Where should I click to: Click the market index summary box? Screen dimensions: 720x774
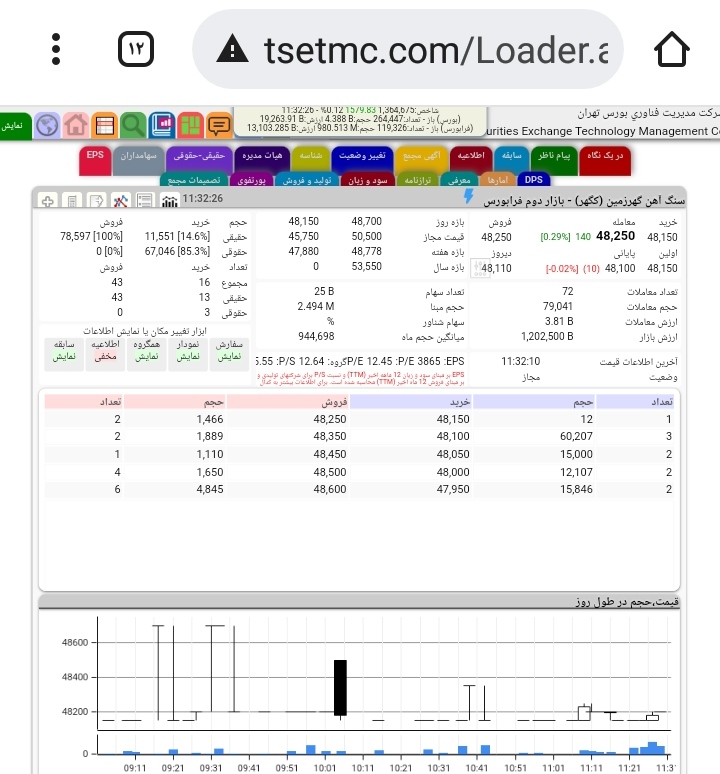(360, 121)
